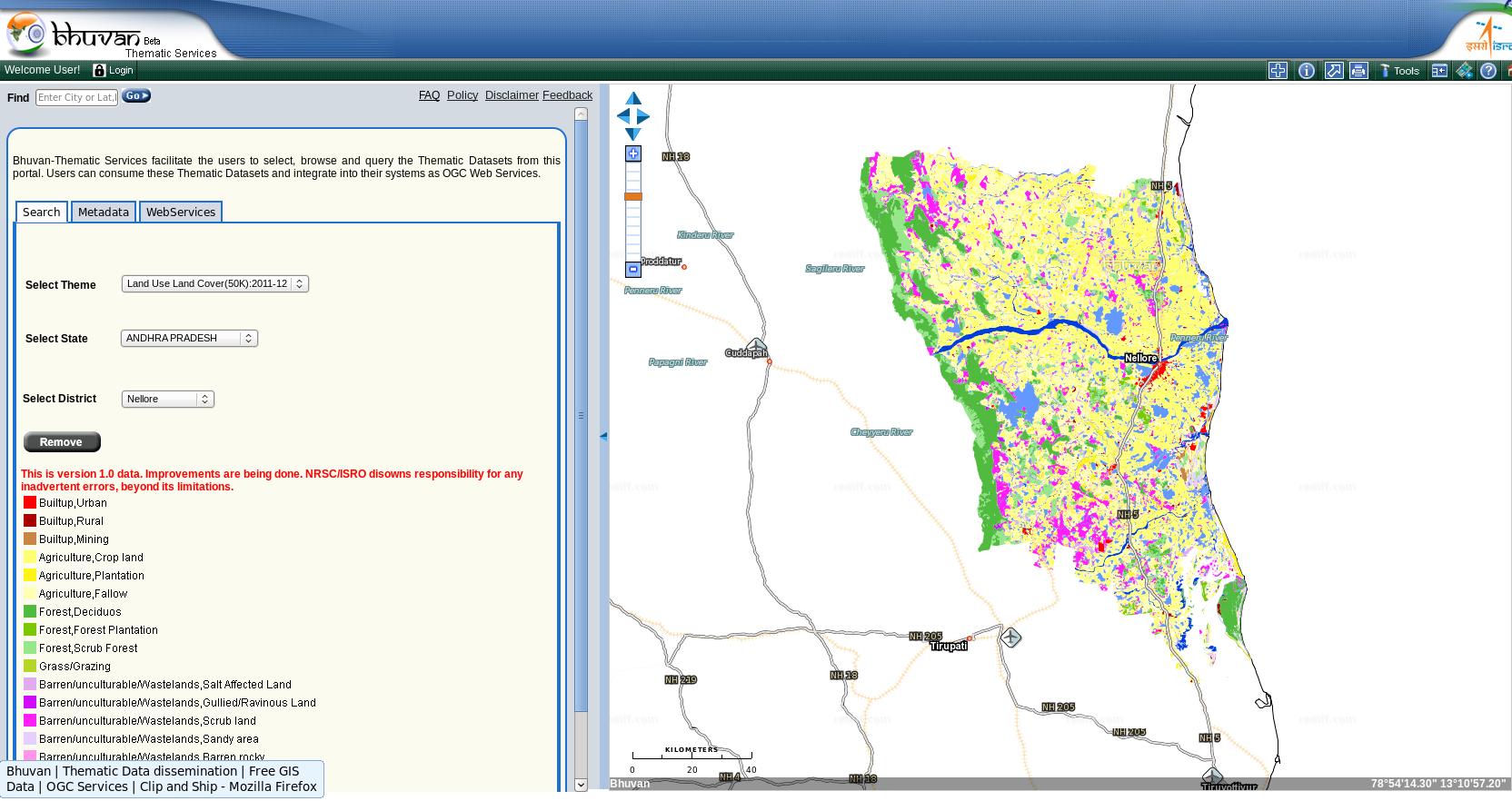
Task: Click the Grass/Grazing swatch
Action: (x=30, y=666)
